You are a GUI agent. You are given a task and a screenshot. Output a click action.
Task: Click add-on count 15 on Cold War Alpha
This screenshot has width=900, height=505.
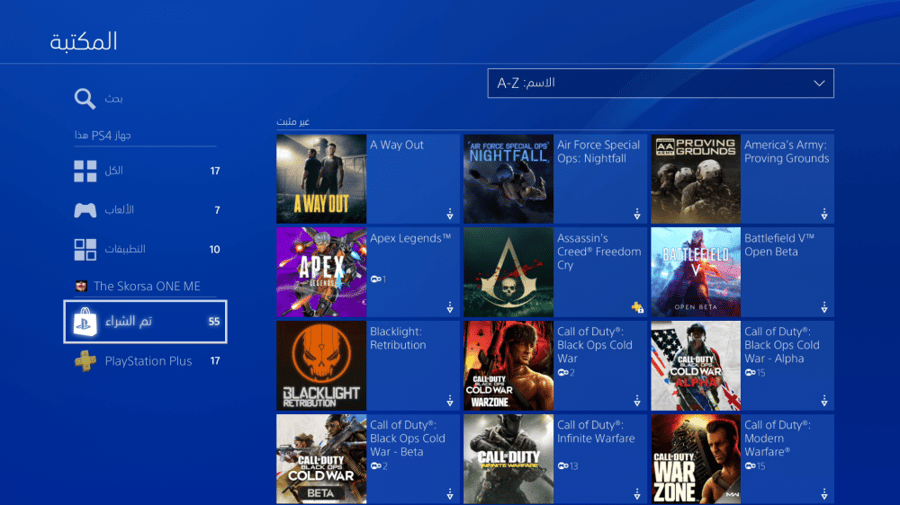coord(755,373)
